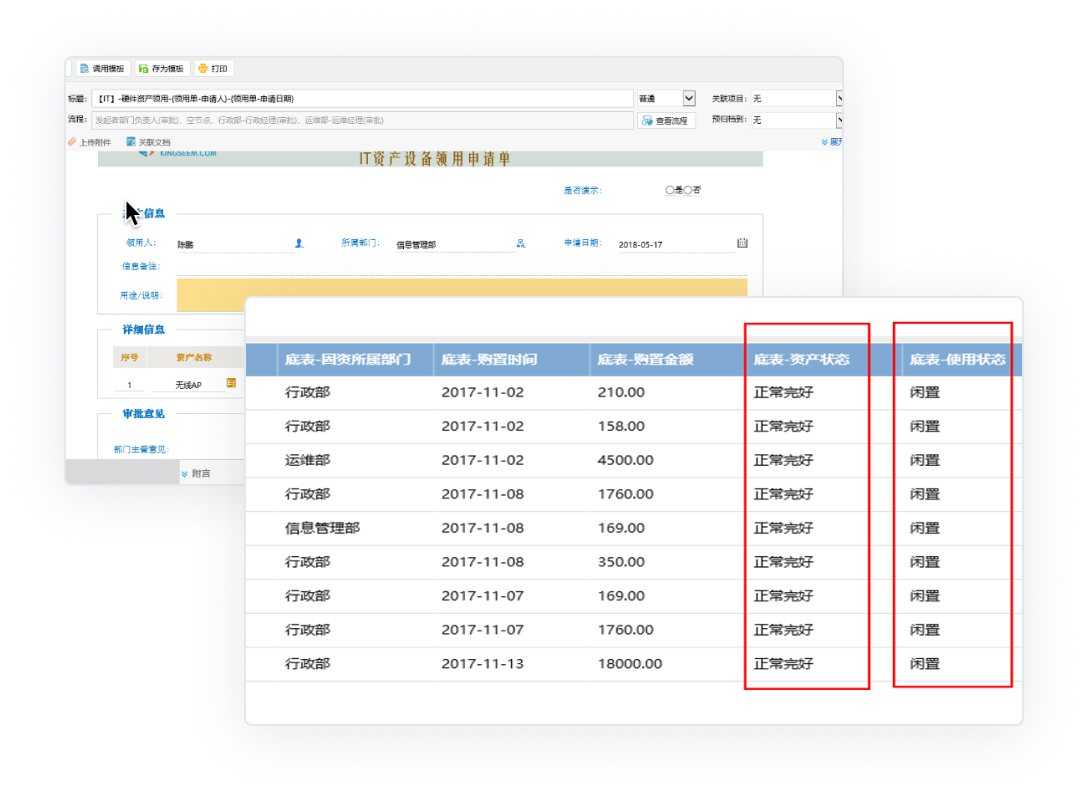Click 闲置 in the 4500.00 row
The width and height of the screenshot is (1088, 798).
pyautogui.click(x=925, y=461)
